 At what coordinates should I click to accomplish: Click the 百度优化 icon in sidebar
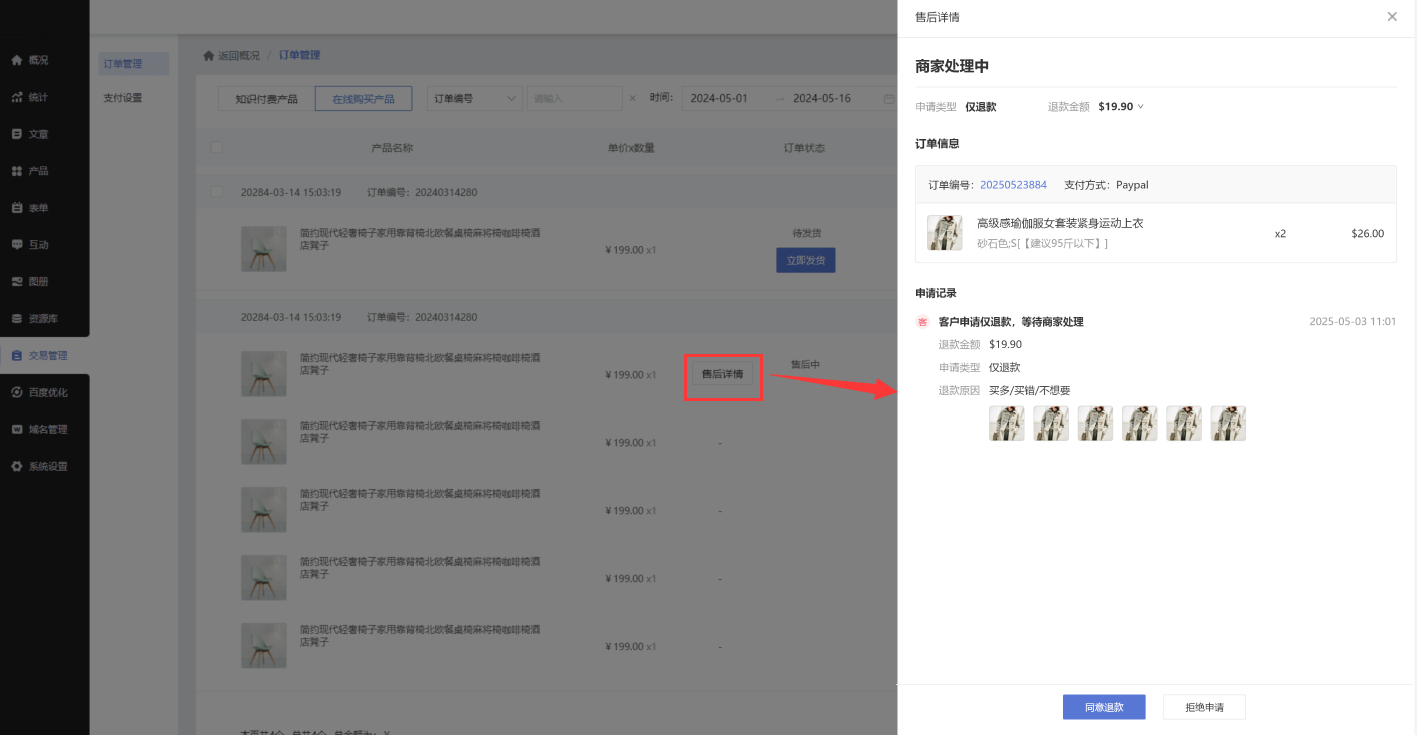pyautogui.click(x=17, y=393)
